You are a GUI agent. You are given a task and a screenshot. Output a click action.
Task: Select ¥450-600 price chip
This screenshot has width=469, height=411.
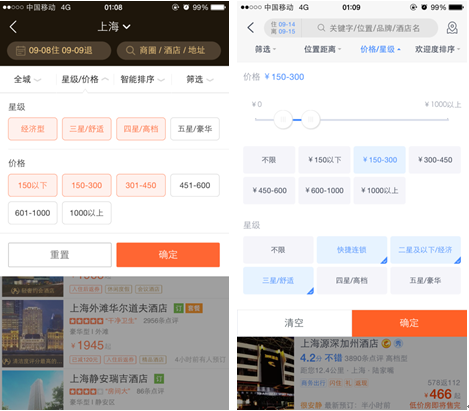pos(269,191)
